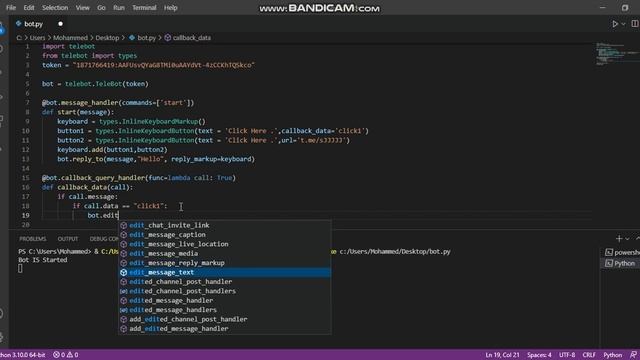This screenshot has height=360, width=640.
Task: Select the powershell terminal entry
Action: pos(622,252)
